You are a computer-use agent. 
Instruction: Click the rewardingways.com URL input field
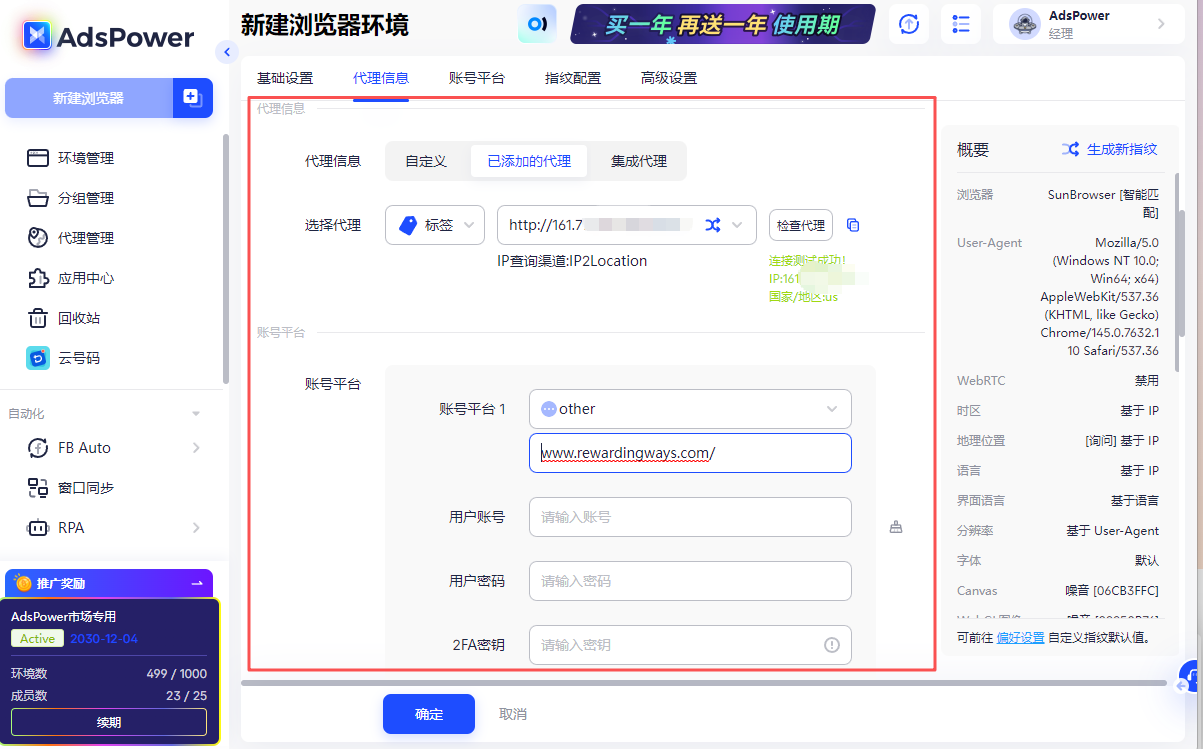coord(690,453)
